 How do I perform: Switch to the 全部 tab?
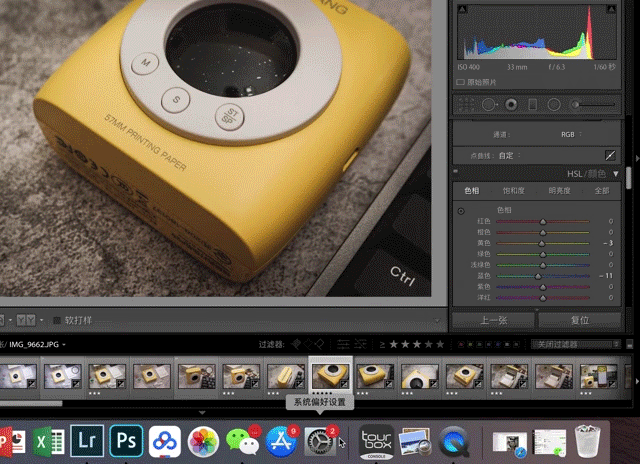pos(602,191)
